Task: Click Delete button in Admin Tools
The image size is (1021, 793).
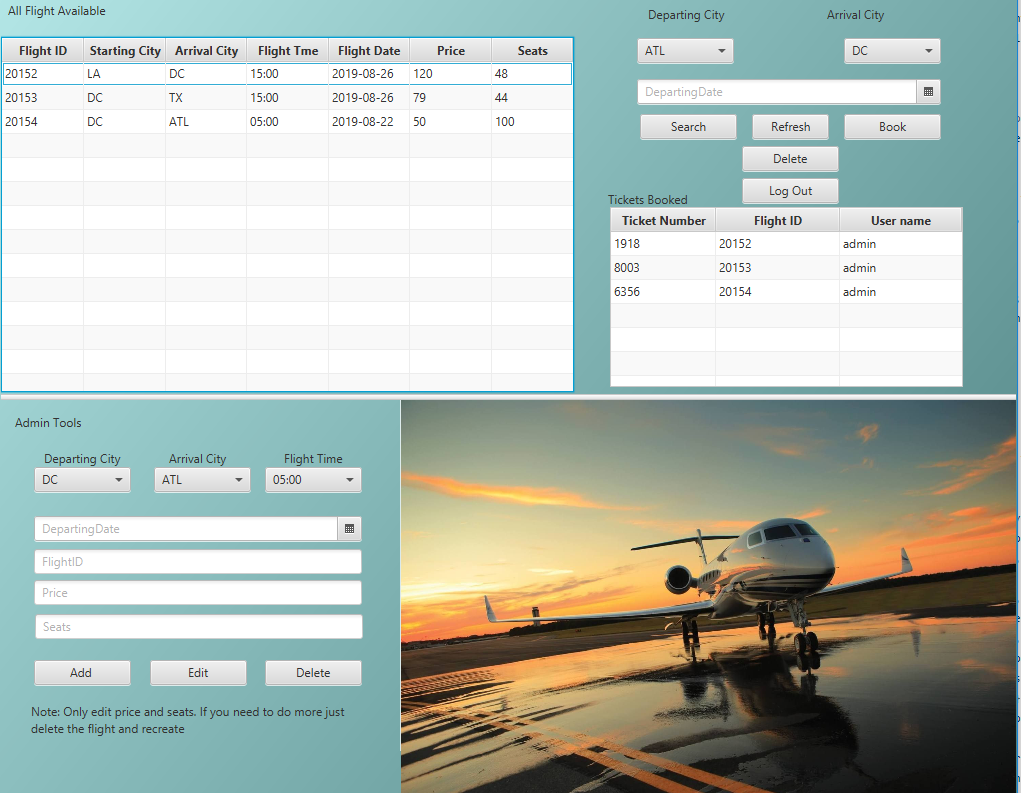Action: point(313,673)
